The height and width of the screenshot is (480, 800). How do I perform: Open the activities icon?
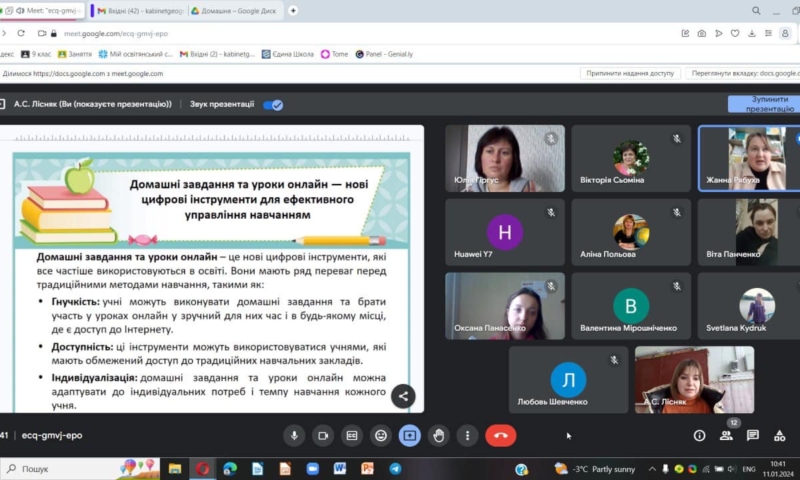(780, 436)
